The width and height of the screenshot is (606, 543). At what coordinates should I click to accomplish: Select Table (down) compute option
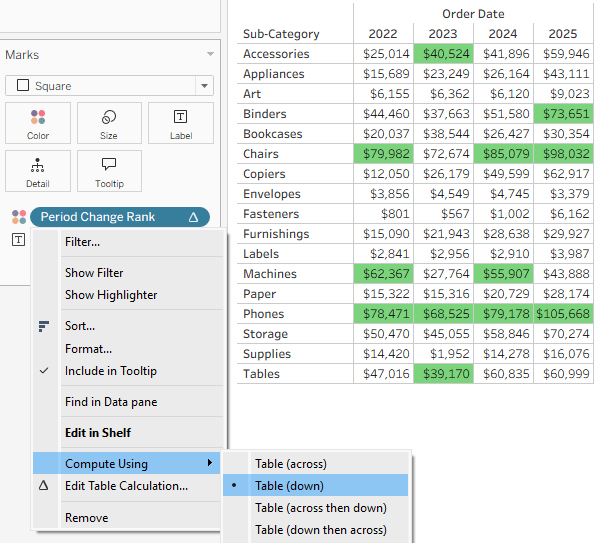click(290, 486)
